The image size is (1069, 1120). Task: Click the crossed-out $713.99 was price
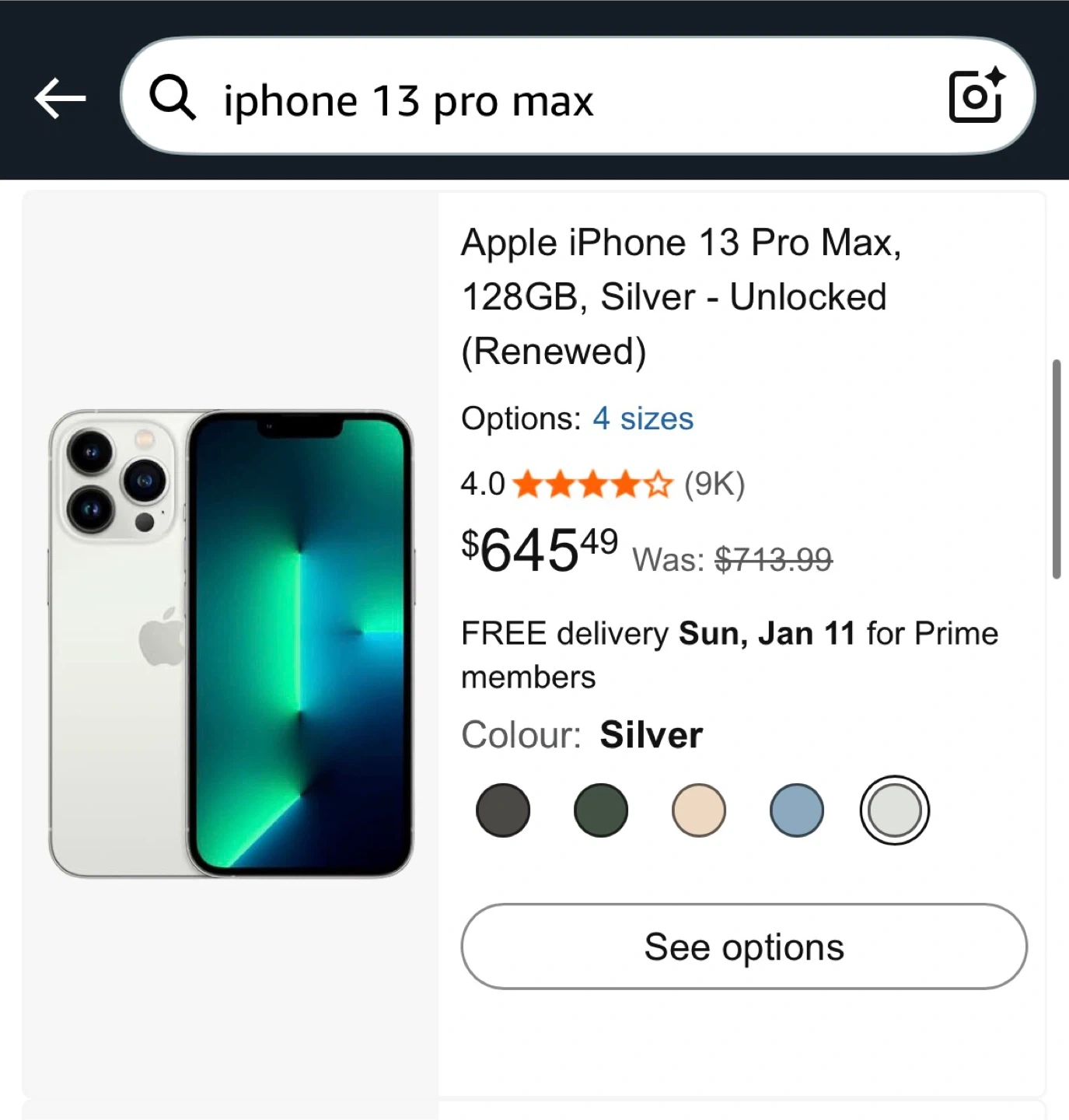773,558
